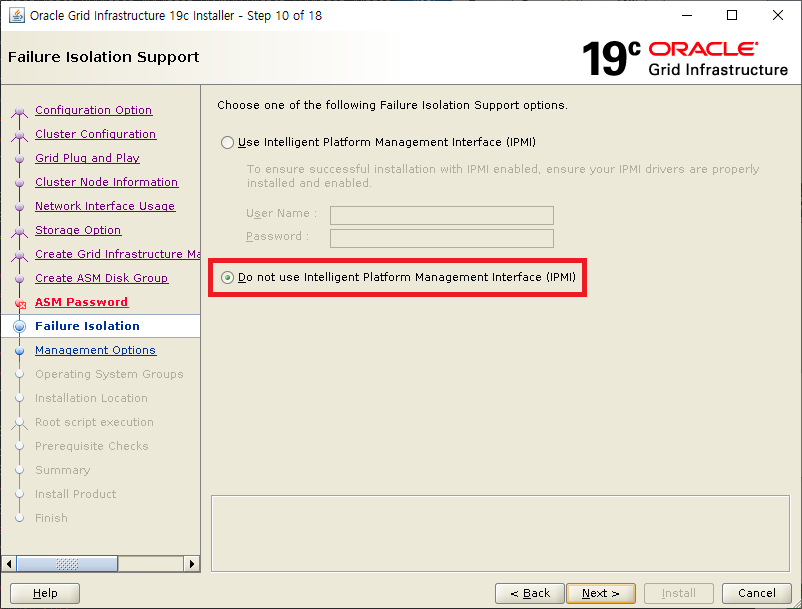
Task: Click the Operating System Groups step text
Action: [x=109, y=374]
